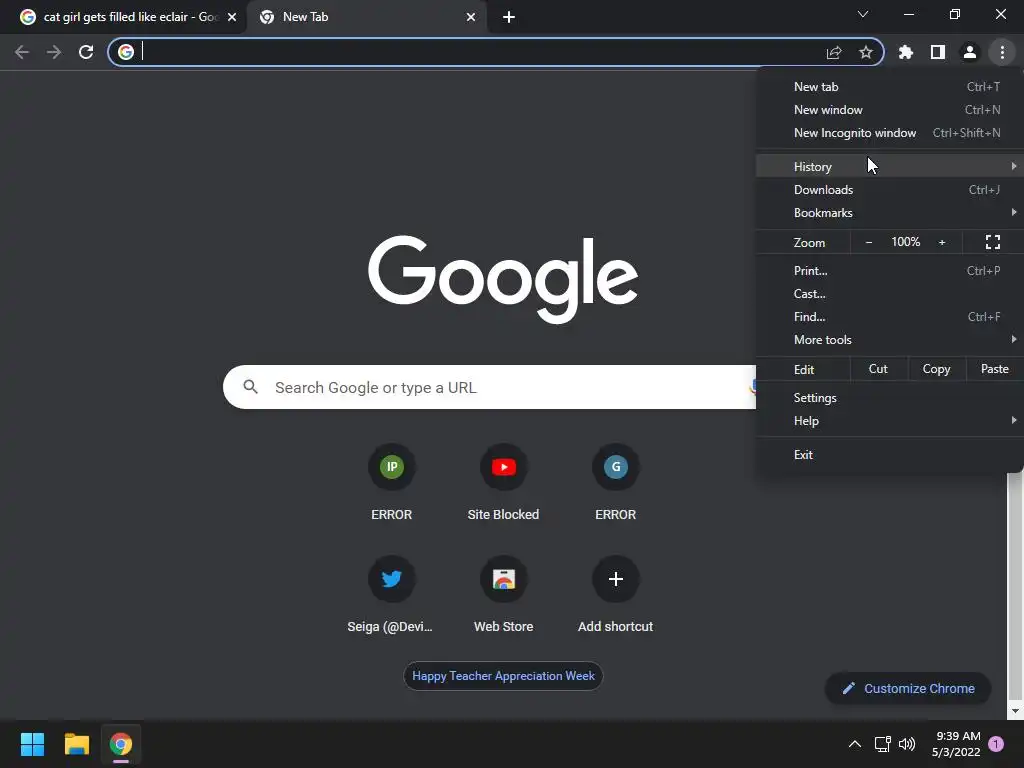The width and height of the screenshot is (1024, 768).
Task: Open the G ERROR shortcut
Action: pyautogui.click(x=615, y=483)
